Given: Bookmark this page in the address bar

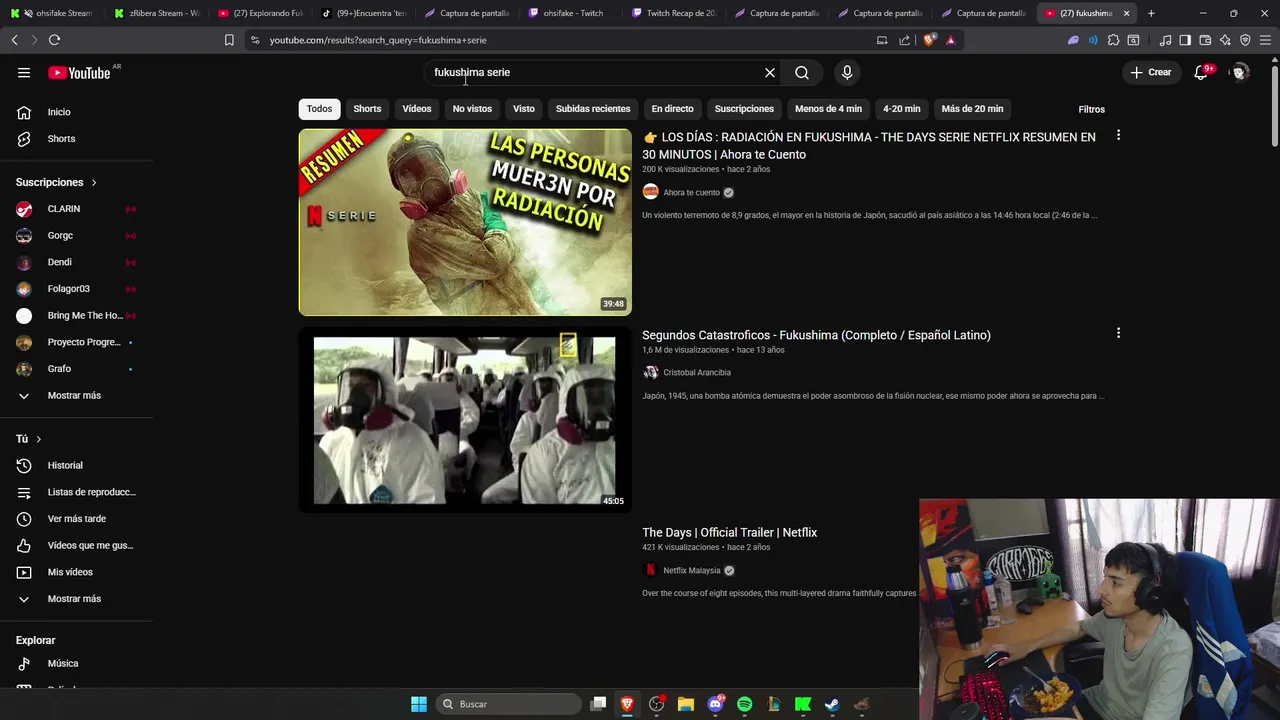Looking at the screenshot, I should click(x=229, y=40).
